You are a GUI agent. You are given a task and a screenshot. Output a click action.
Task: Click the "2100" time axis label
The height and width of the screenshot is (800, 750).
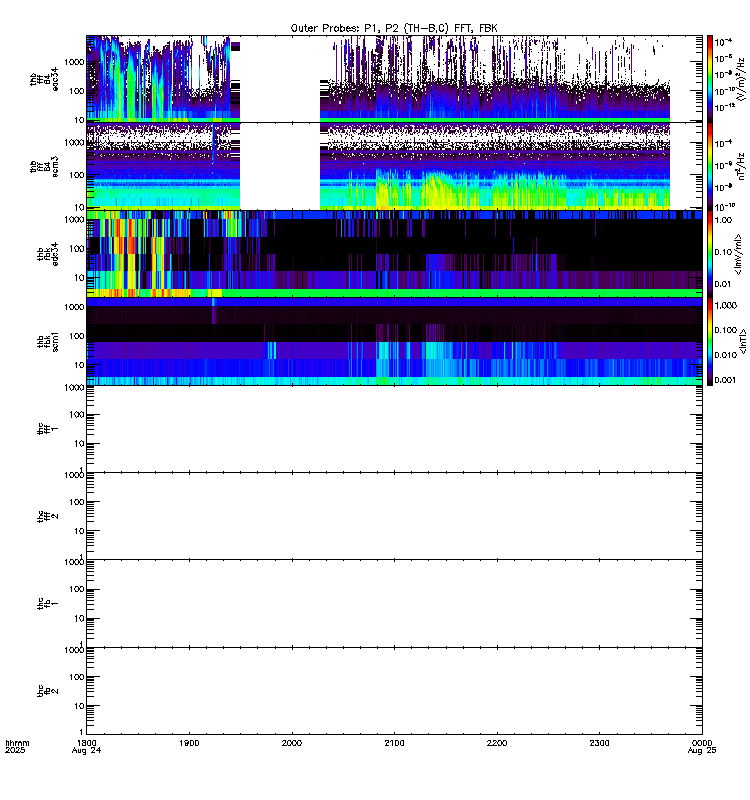pyautogui.click(x=394, y=743)
